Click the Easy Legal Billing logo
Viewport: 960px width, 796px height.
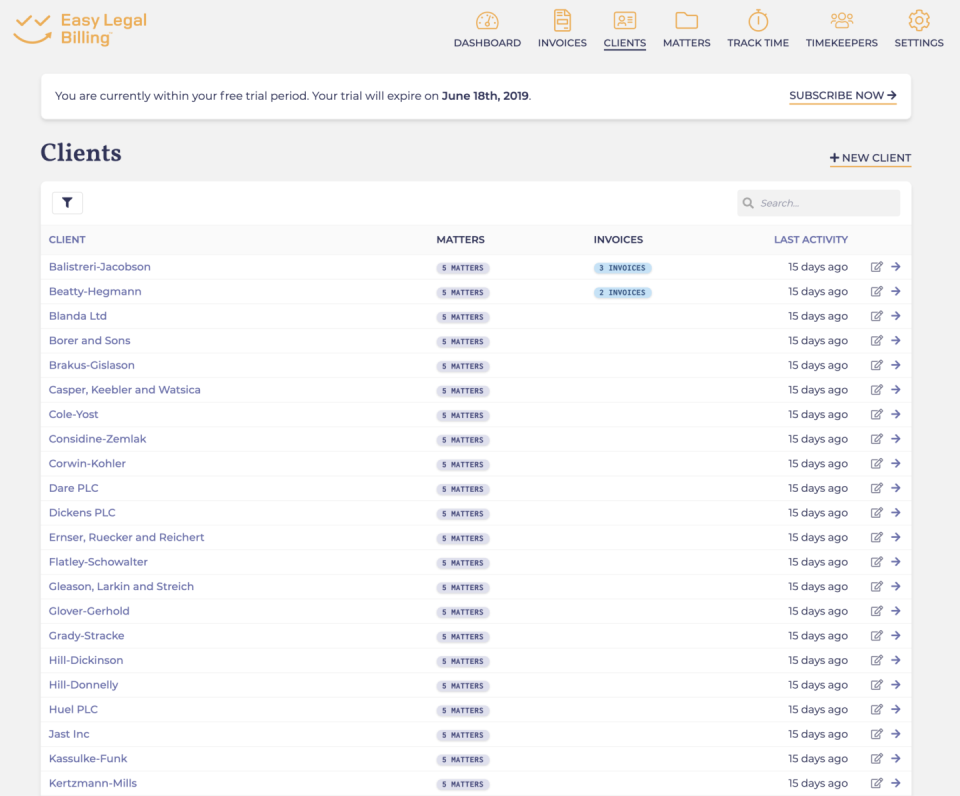click(80, 30)
